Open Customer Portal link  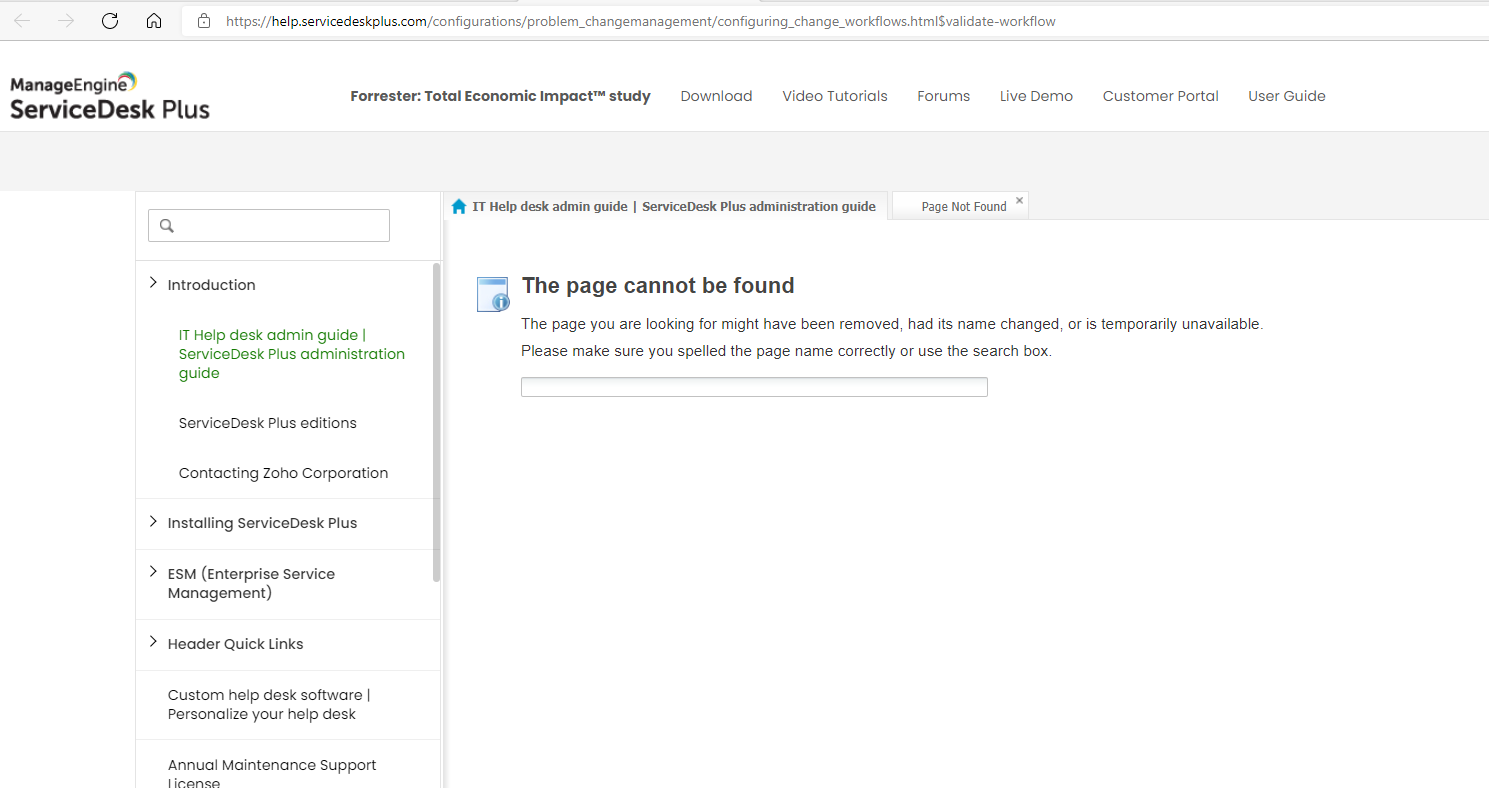tap(1160, 96)
